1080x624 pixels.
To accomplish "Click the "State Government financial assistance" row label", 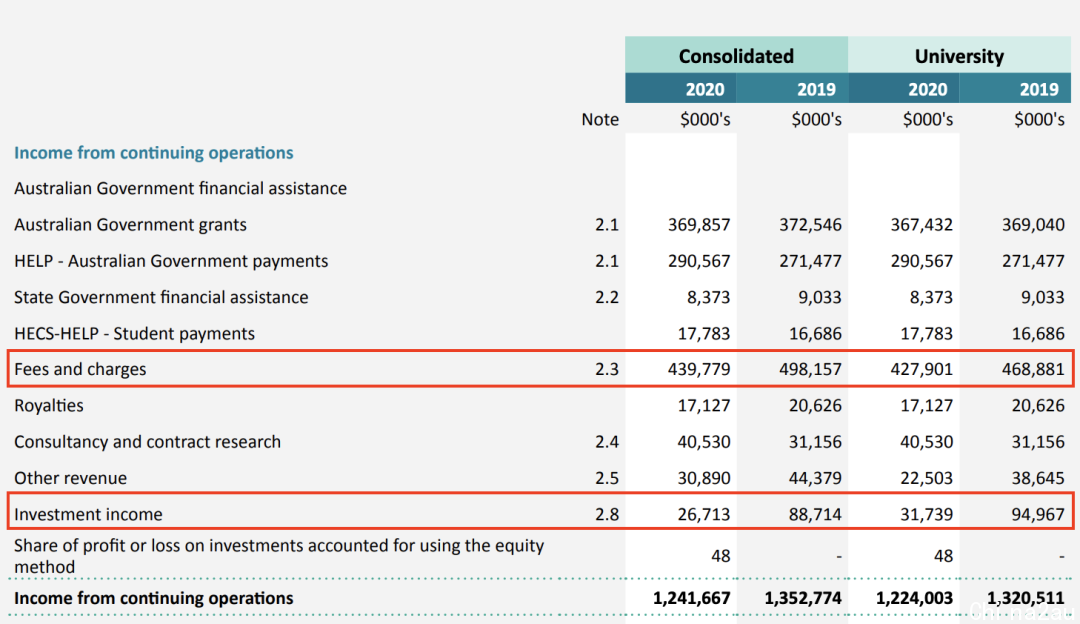I will point(161,297).
